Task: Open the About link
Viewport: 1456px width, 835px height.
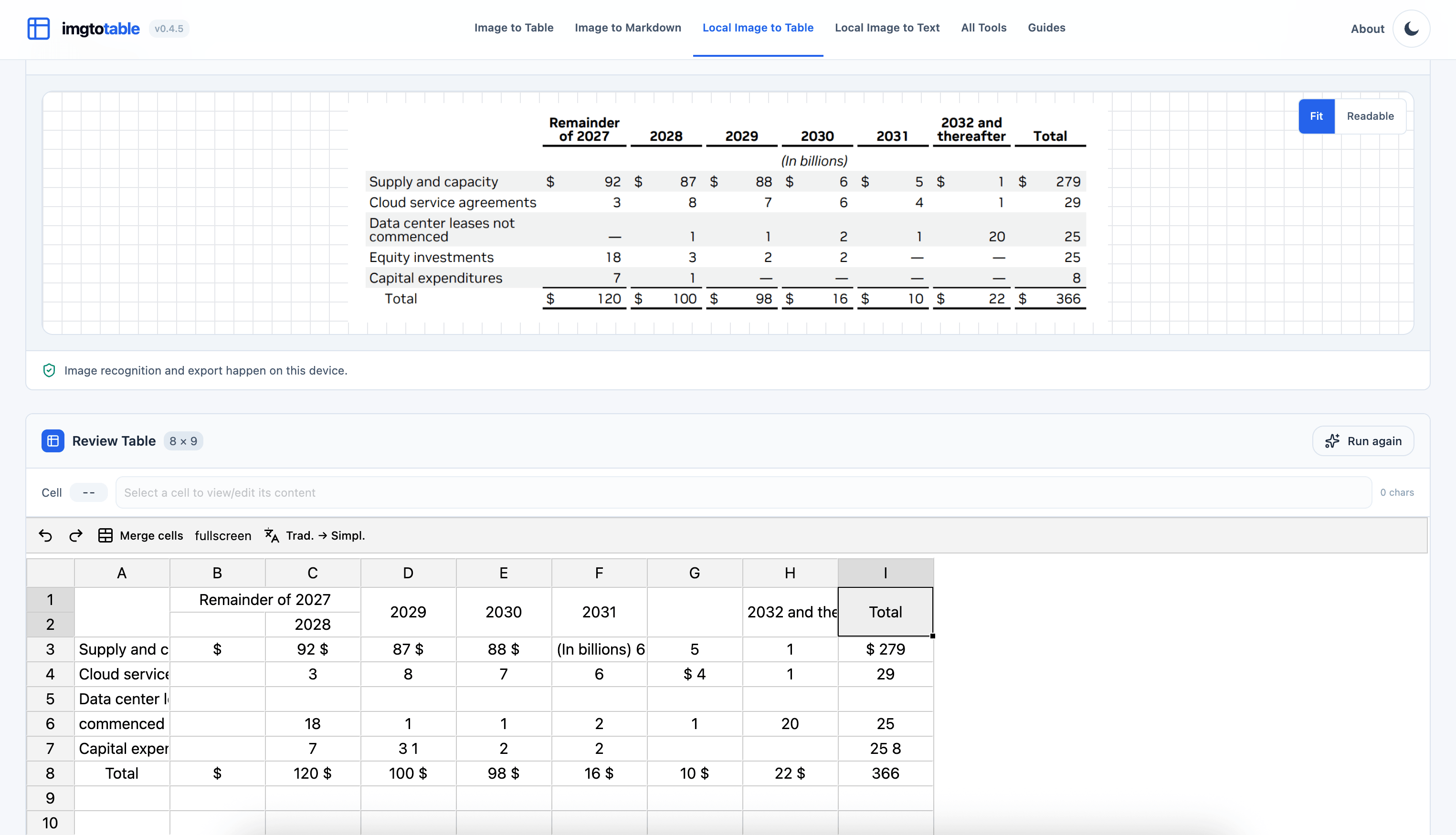Action: coord(1367,29)
